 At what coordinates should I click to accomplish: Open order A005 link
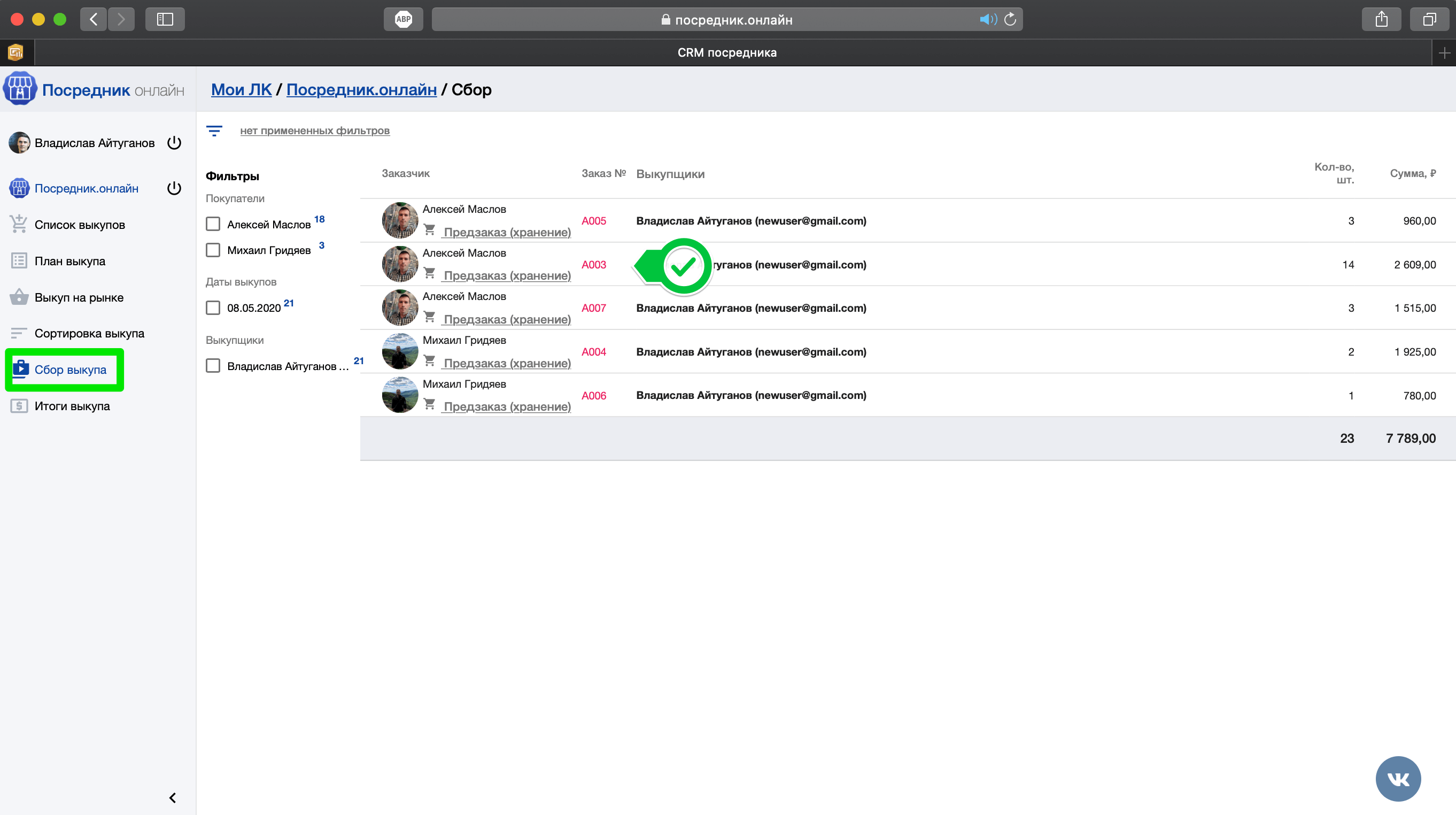(593, 220)
